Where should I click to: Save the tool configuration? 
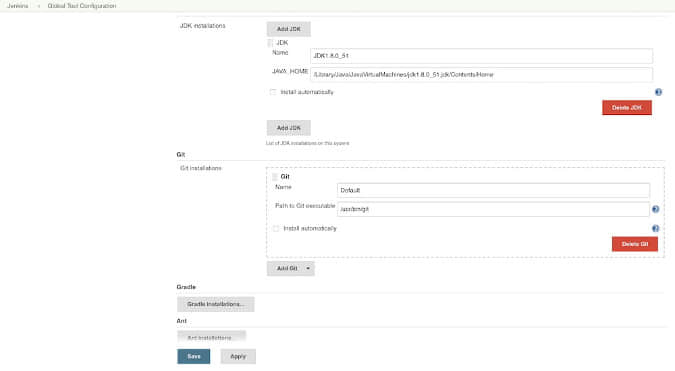pos(194,356)
